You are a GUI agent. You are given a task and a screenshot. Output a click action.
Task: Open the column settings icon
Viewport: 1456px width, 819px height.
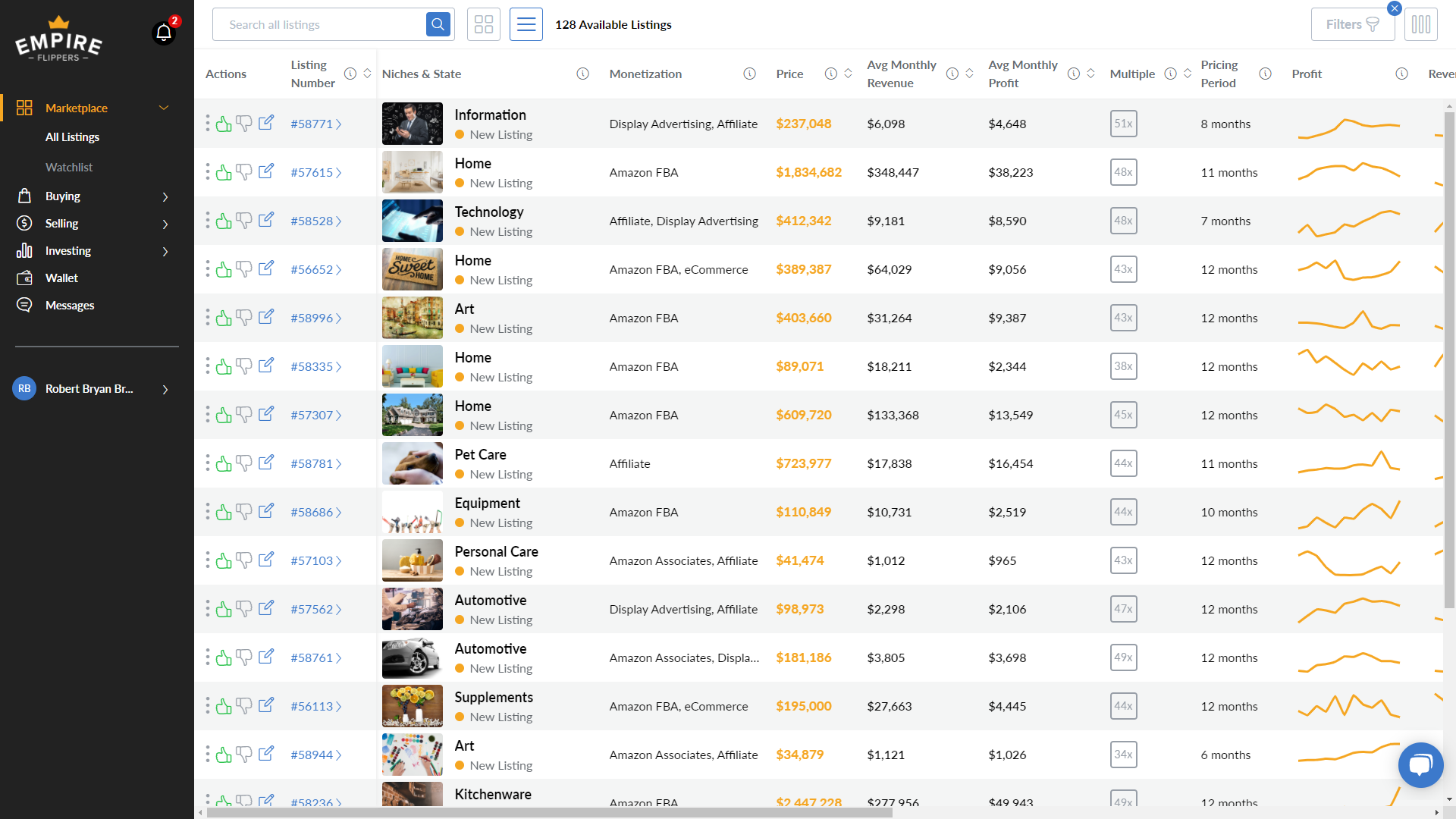[1421, 24]
